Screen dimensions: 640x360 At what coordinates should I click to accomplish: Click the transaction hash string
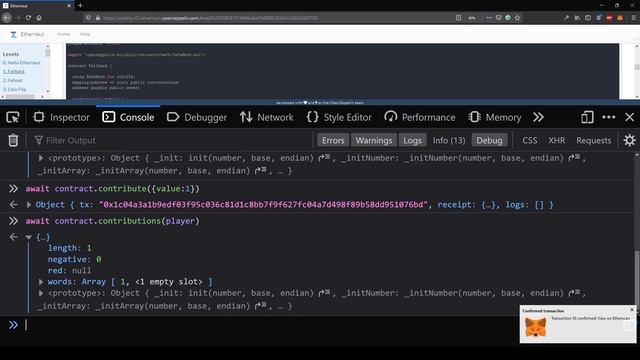263,204
